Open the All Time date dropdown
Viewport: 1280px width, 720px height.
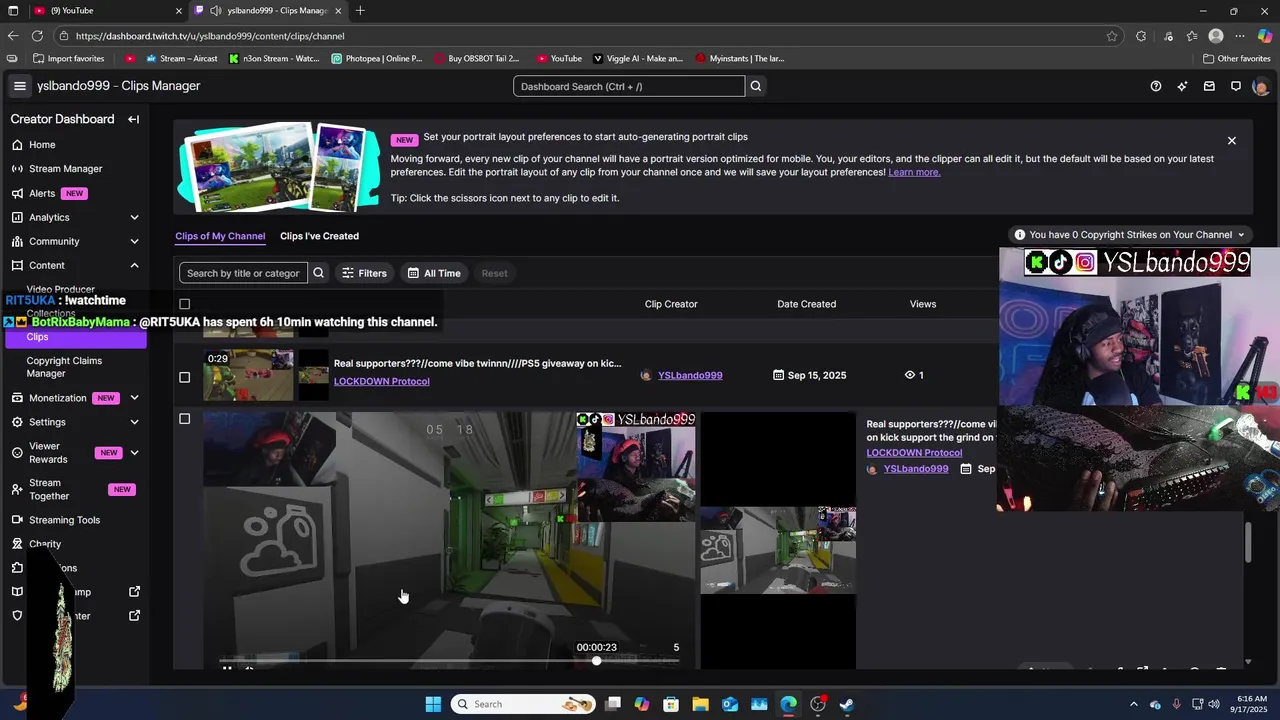click(434, 273)
